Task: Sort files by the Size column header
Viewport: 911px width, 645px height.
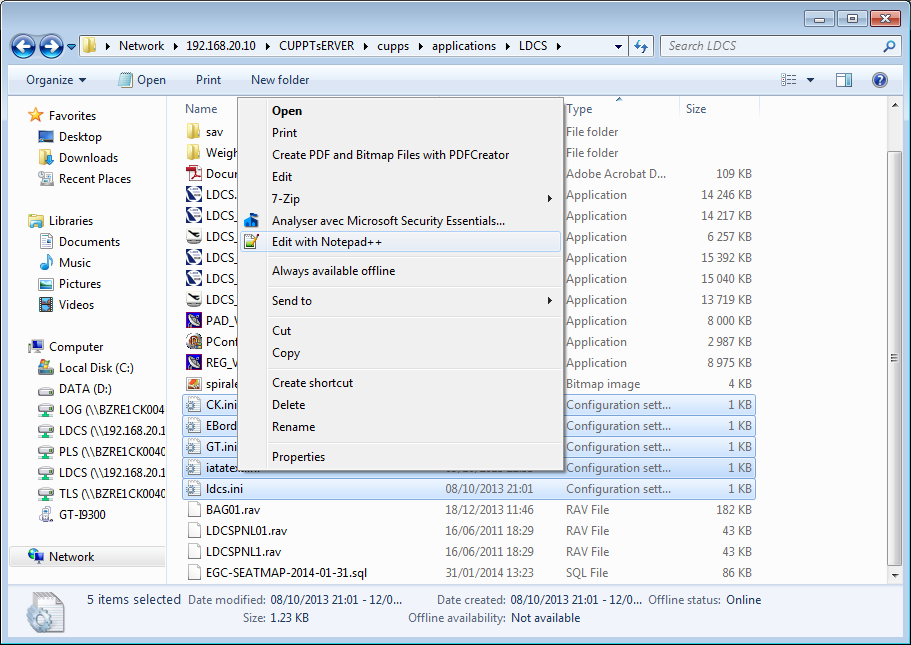Action: point(696,109)
